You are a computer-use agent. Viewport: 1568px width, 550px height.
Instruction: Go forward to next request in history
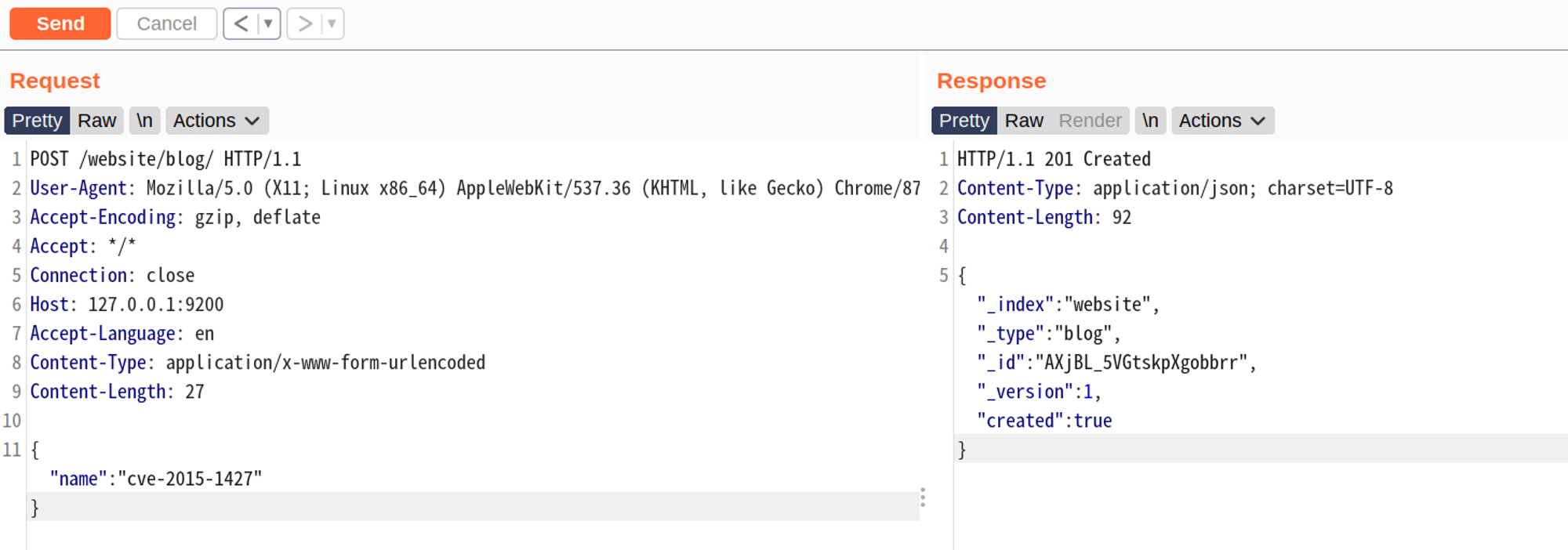pyautogui.click(x=305, y=24)
